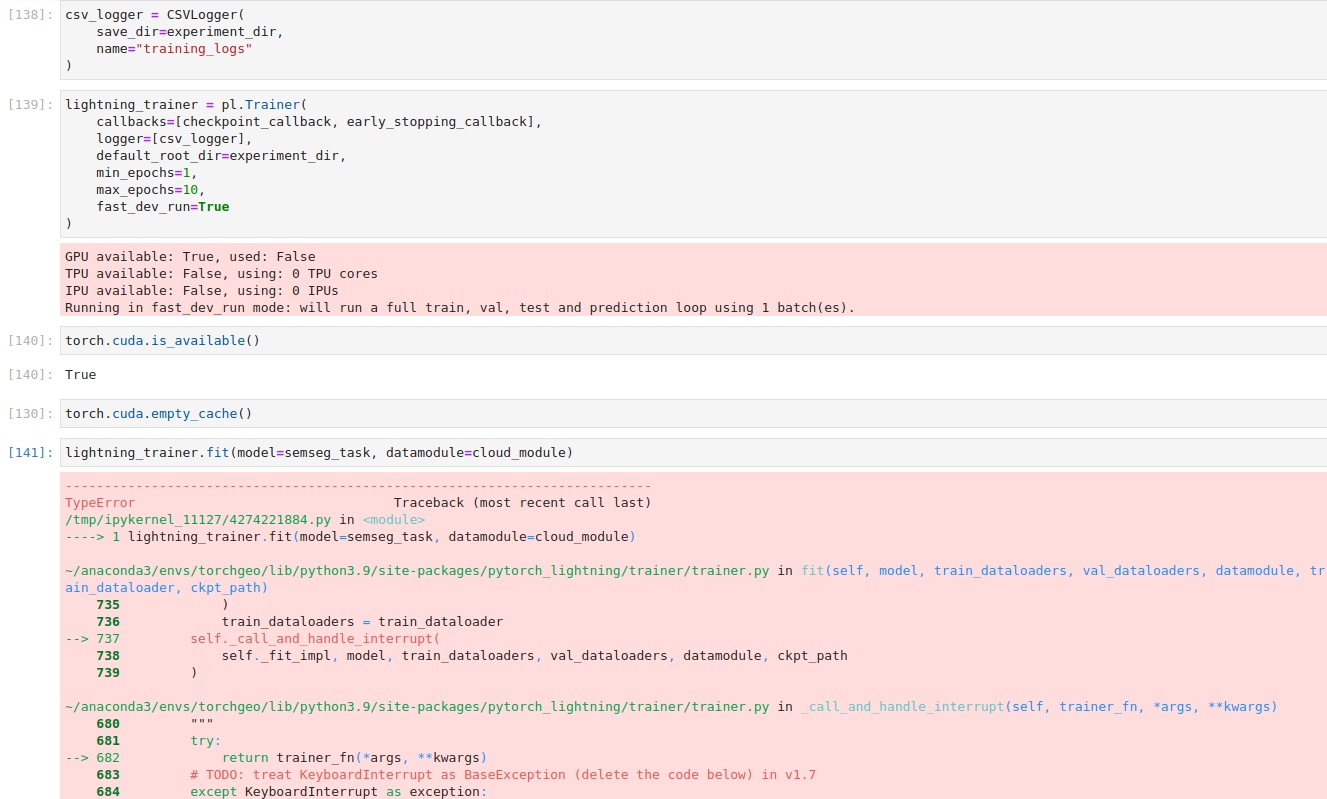Click the '# TODO: treat KeyboardInterrupt' comment
1327x799 pixels.
point(503,775)
